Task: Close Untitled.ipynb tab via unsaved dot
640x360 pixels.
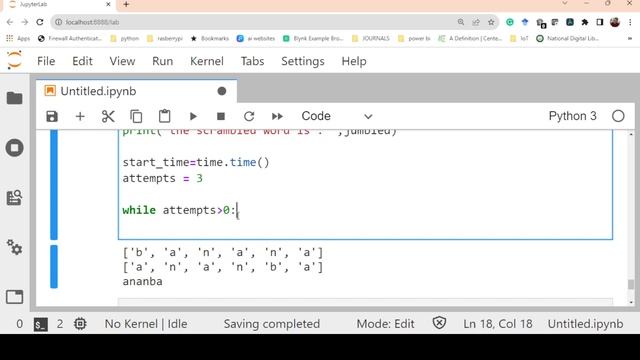Action: pyautogui.click(x=222, y=91)
